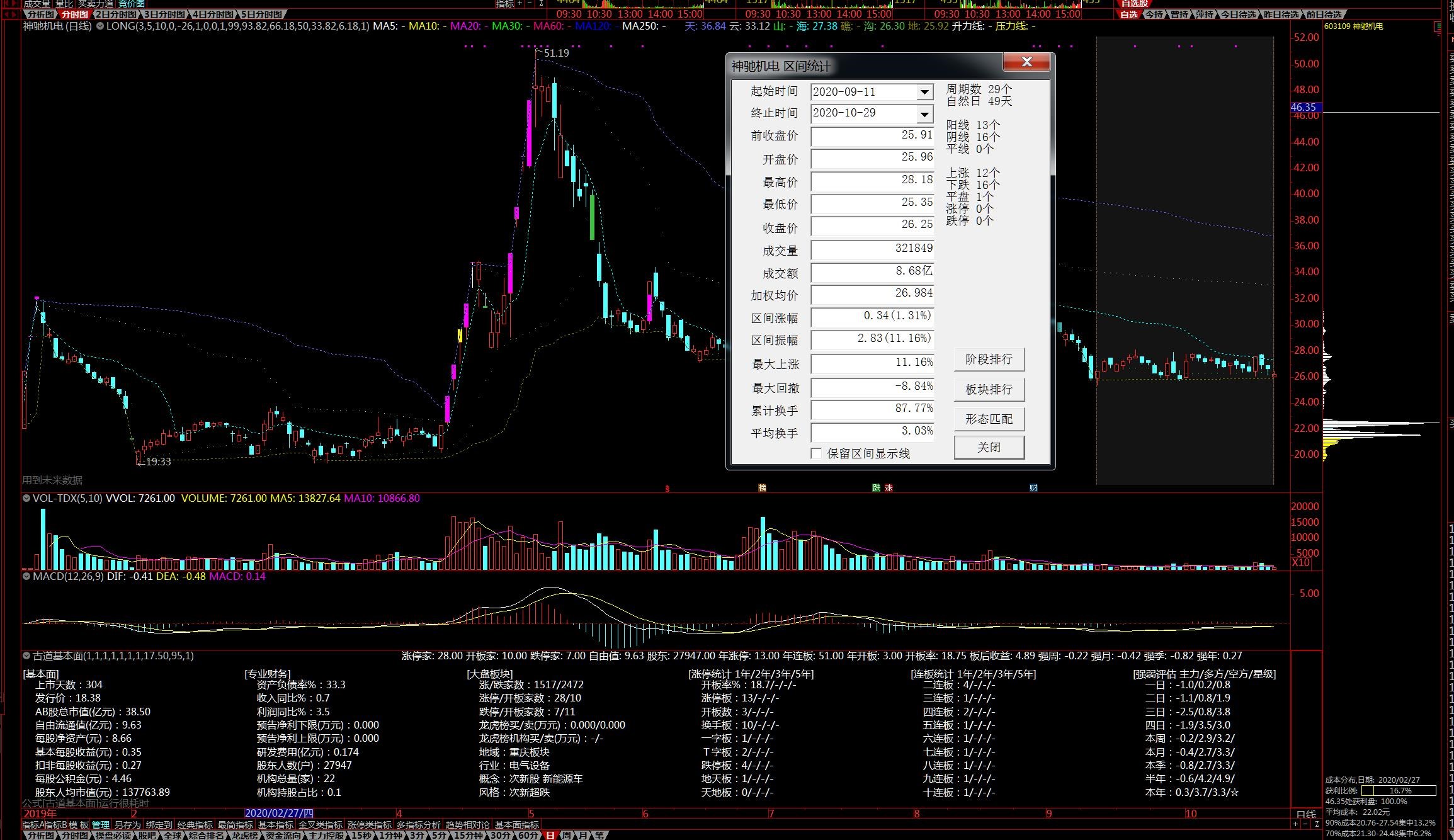This screenshot has height=840, width=1454.
Task: Click the 财 marker icon below chart
Action: [1033, 488]
